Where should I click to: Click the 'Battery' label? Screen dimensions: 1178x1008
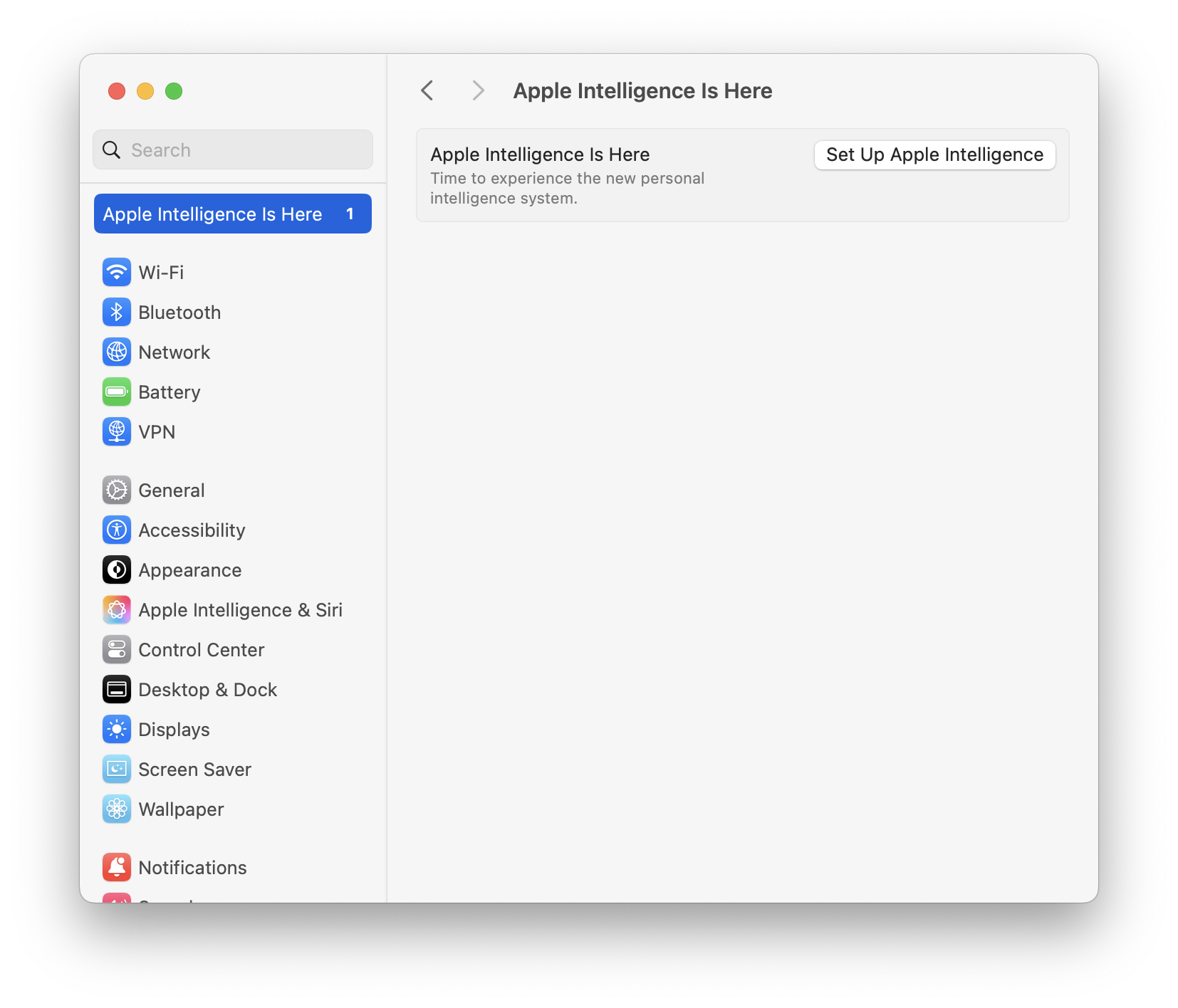click(x=170, y=392)
